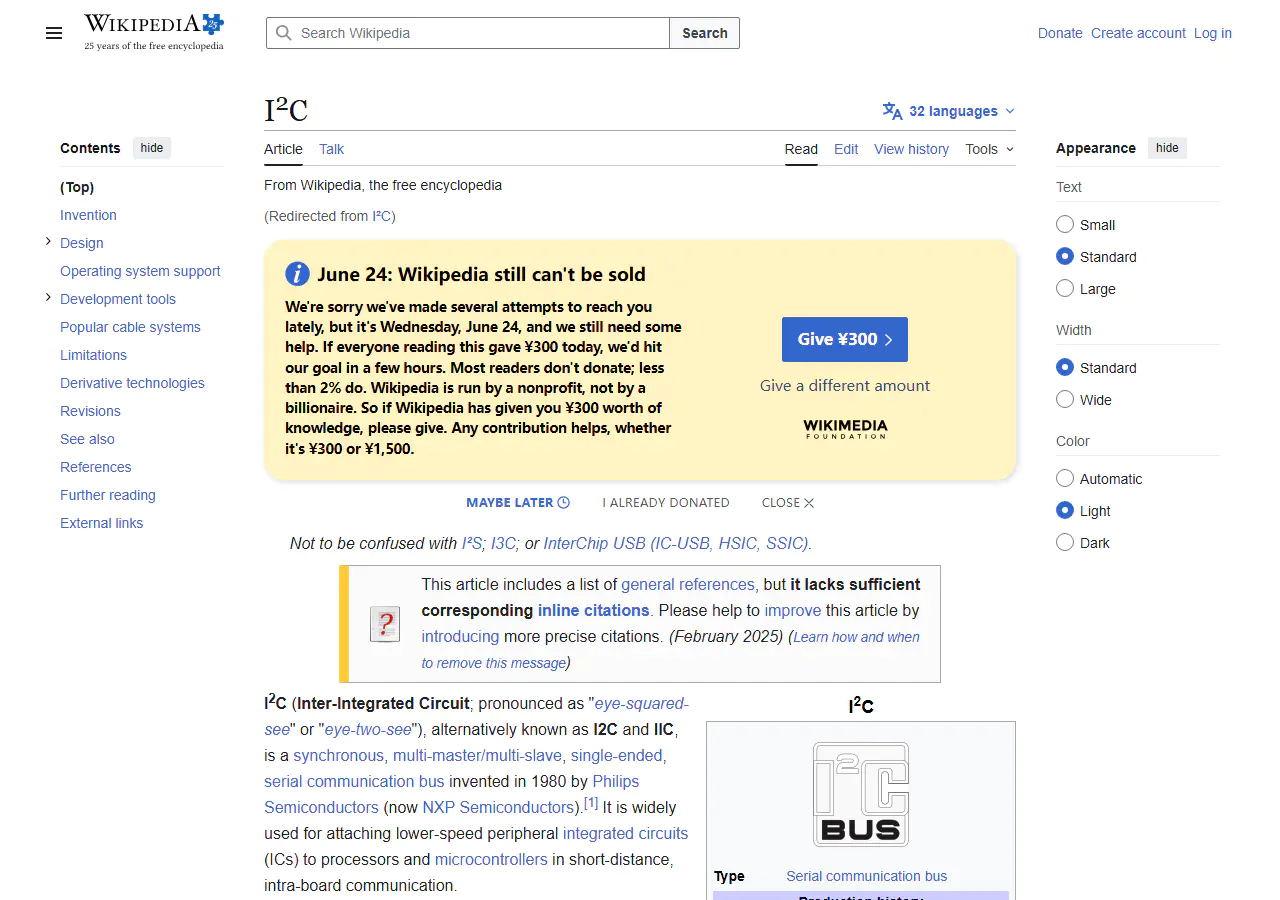Open InterChip USB (IC-USB, HSIC, SSIC) link
Image resolution: width=1280 pixels, height=900 pixels.
(x=675, y=544)
